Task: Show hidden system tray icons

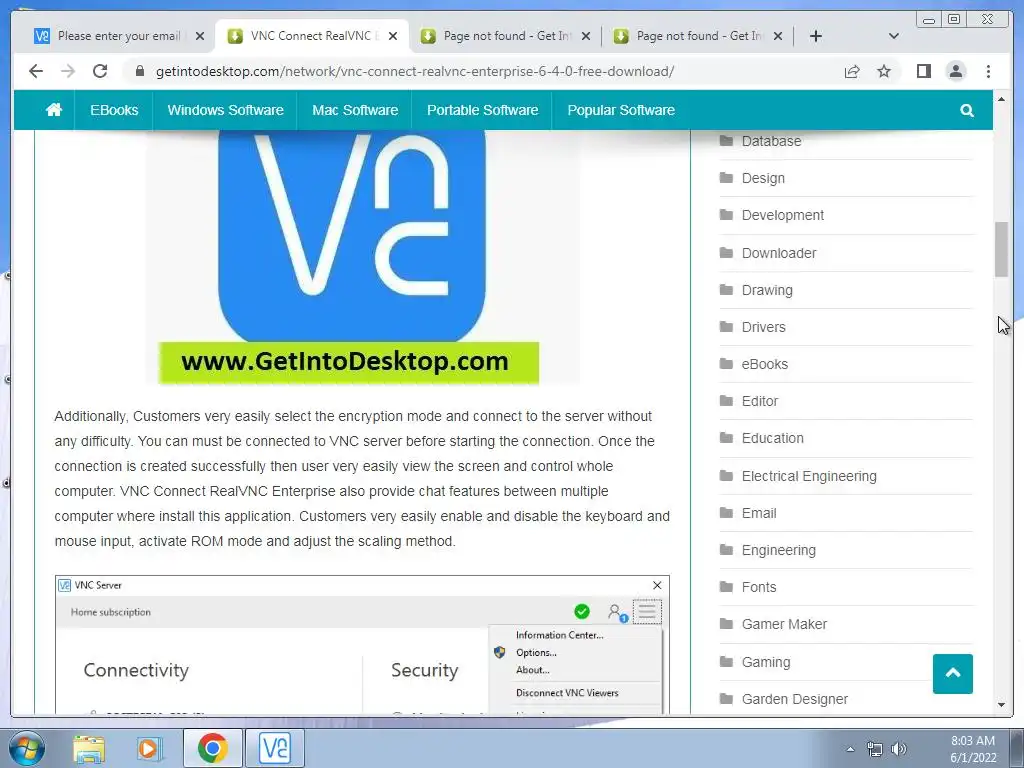Action: 850,749
